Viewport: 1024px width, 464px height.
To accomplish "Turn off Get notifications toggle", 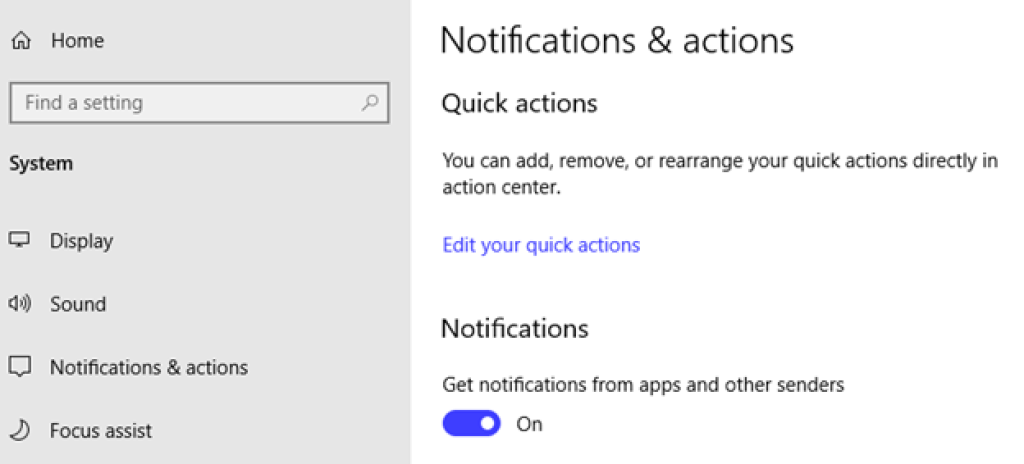I will tap(472, 423).
